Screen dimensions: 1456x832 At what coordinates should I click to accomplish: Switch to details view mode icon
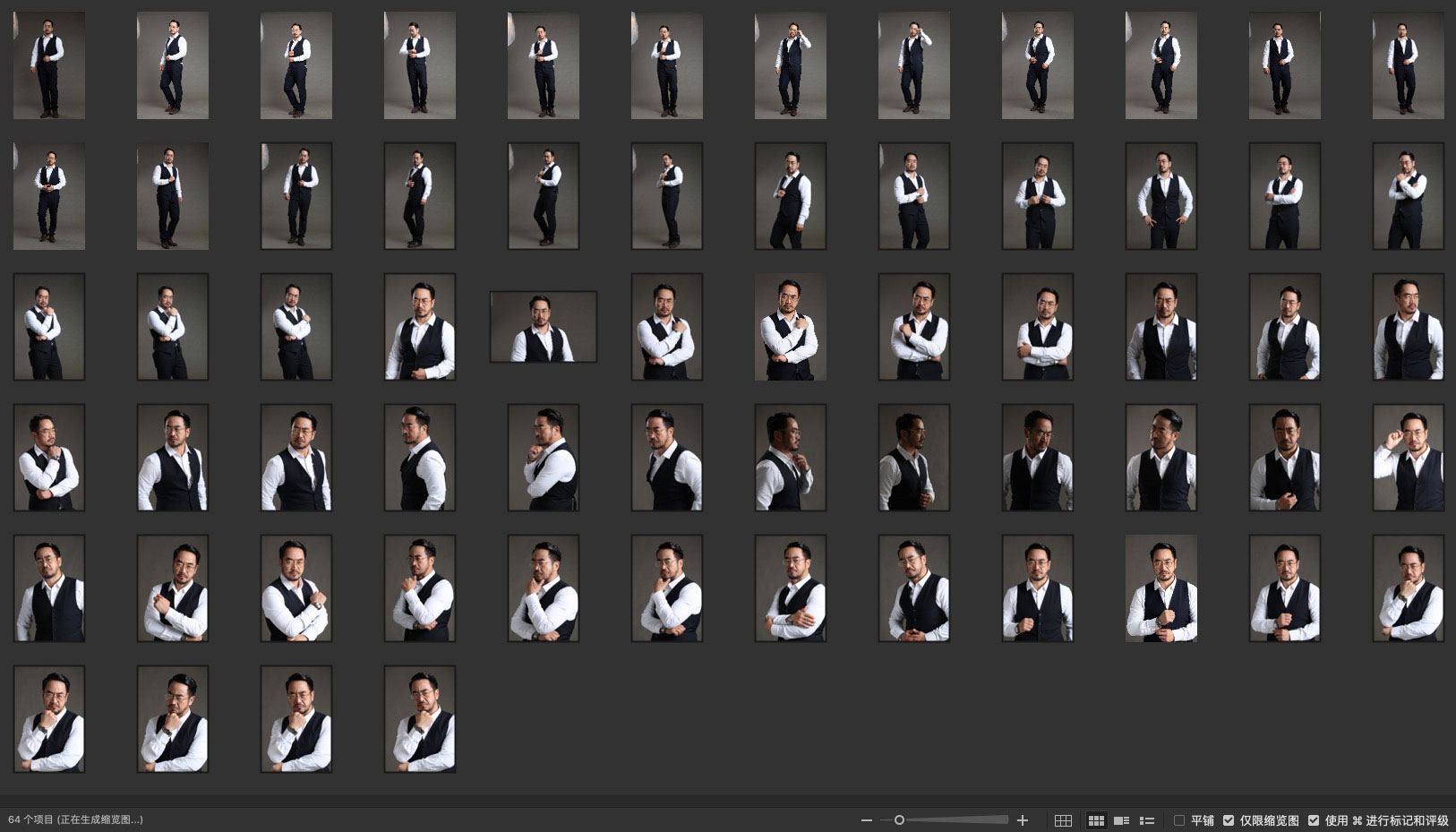point(1121,820)
